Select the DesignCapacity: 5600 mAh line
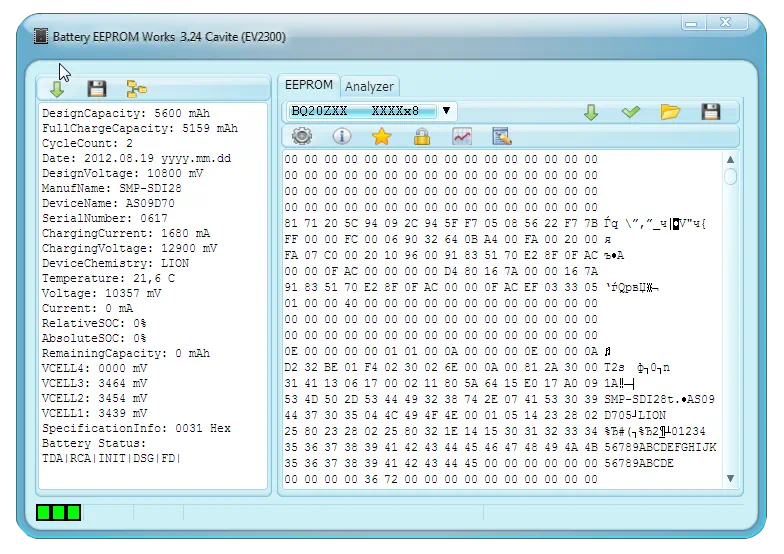This screenshot has height=554, width=784. [126, 113]
